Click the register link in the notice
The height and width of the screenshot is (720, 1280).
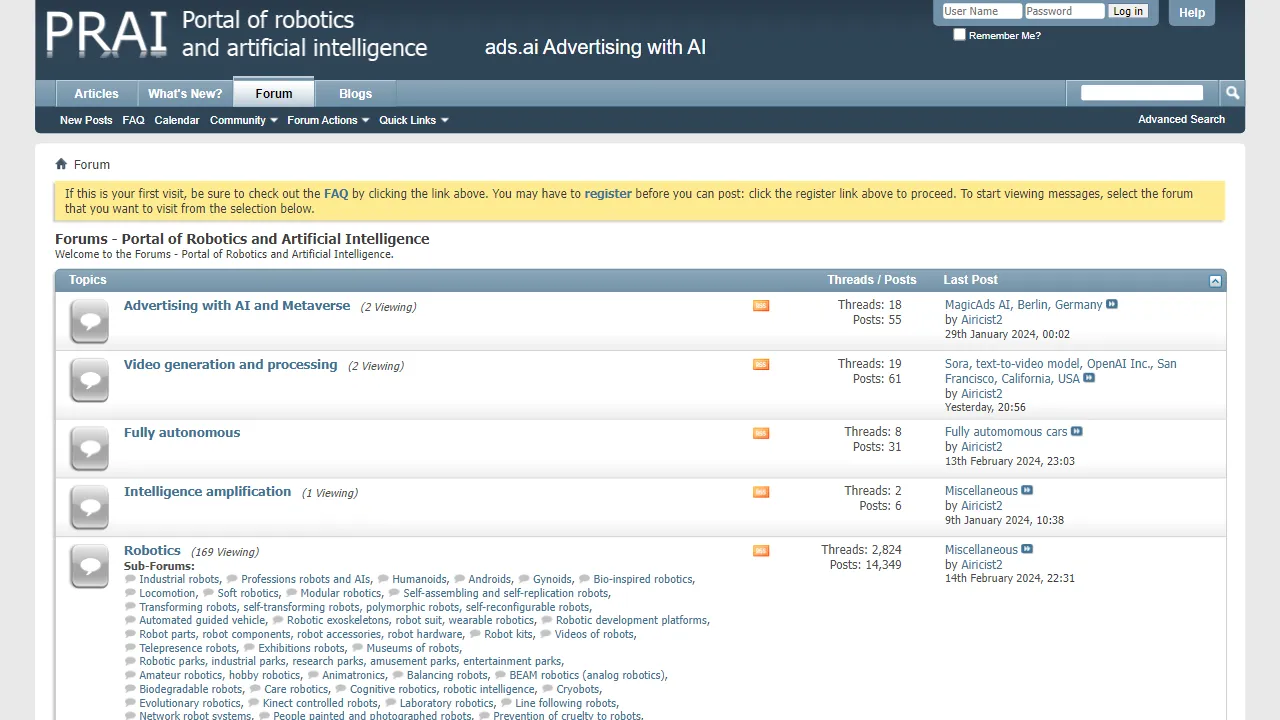pyautogui.click(x=608, y=194)
